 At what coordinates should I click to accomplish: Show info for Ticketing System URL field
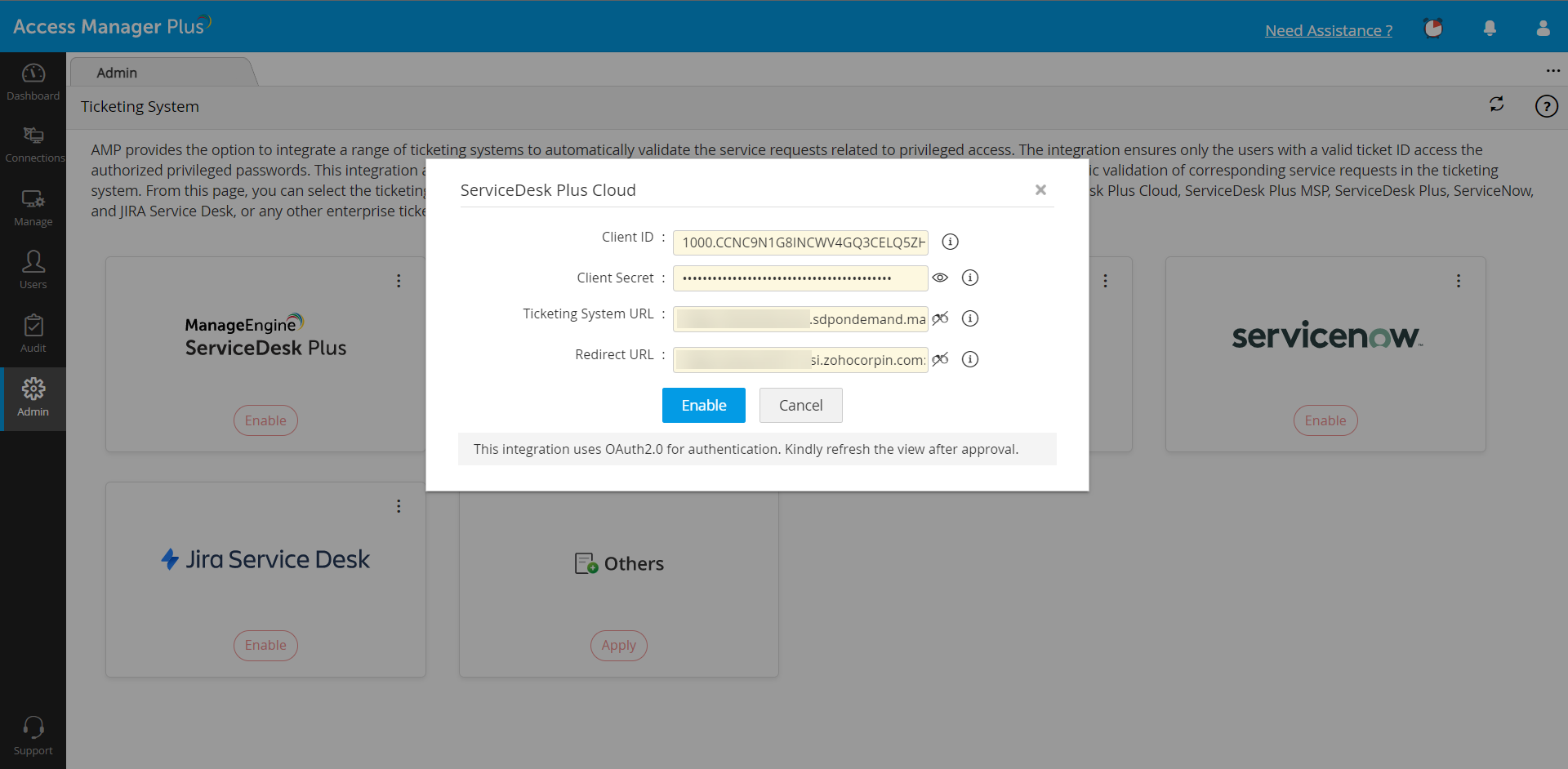pos(969,318)
